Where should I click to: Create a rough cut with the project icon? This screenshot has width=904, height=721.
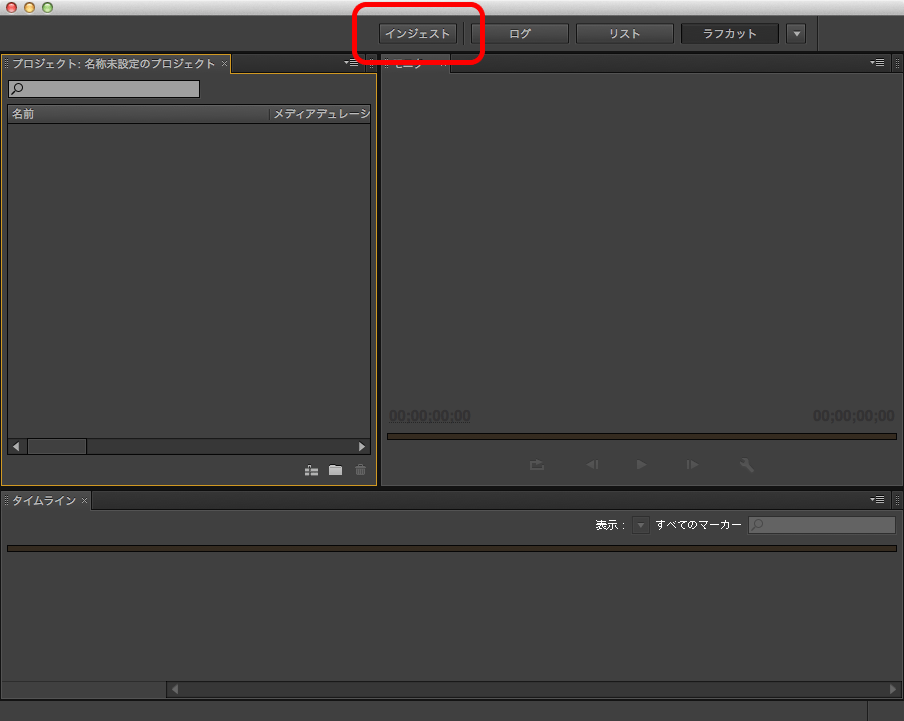pyautogui.click(x=312, y=470)
